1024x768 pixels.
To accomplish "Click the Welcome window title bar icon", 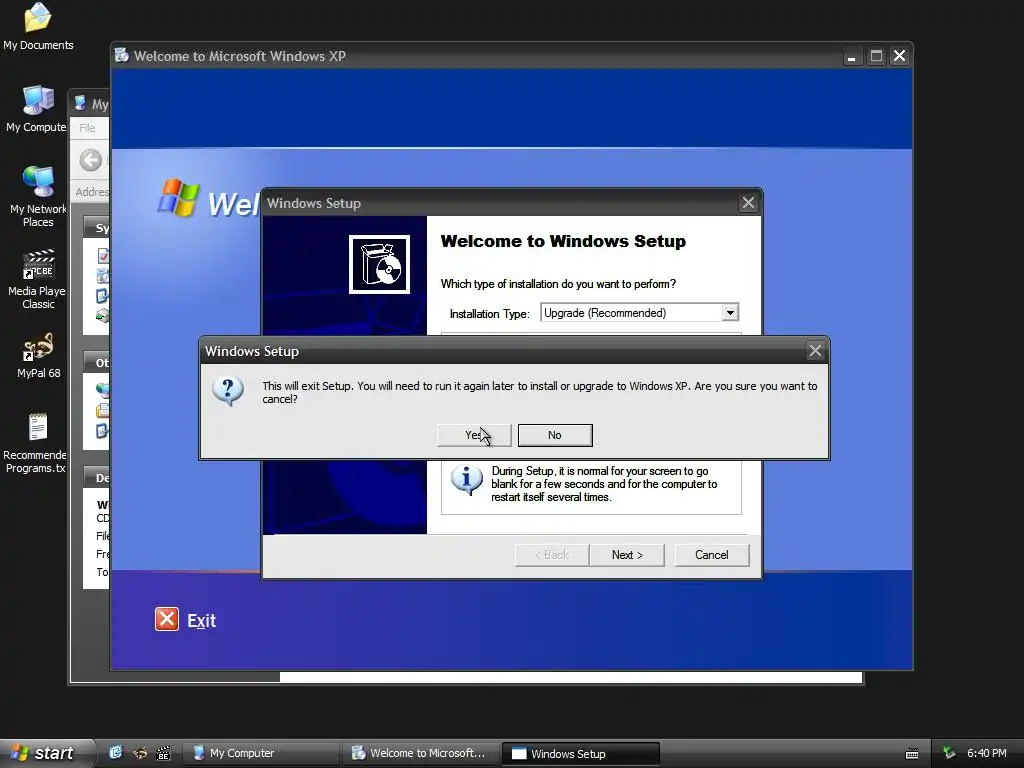I will click(122, 56).
